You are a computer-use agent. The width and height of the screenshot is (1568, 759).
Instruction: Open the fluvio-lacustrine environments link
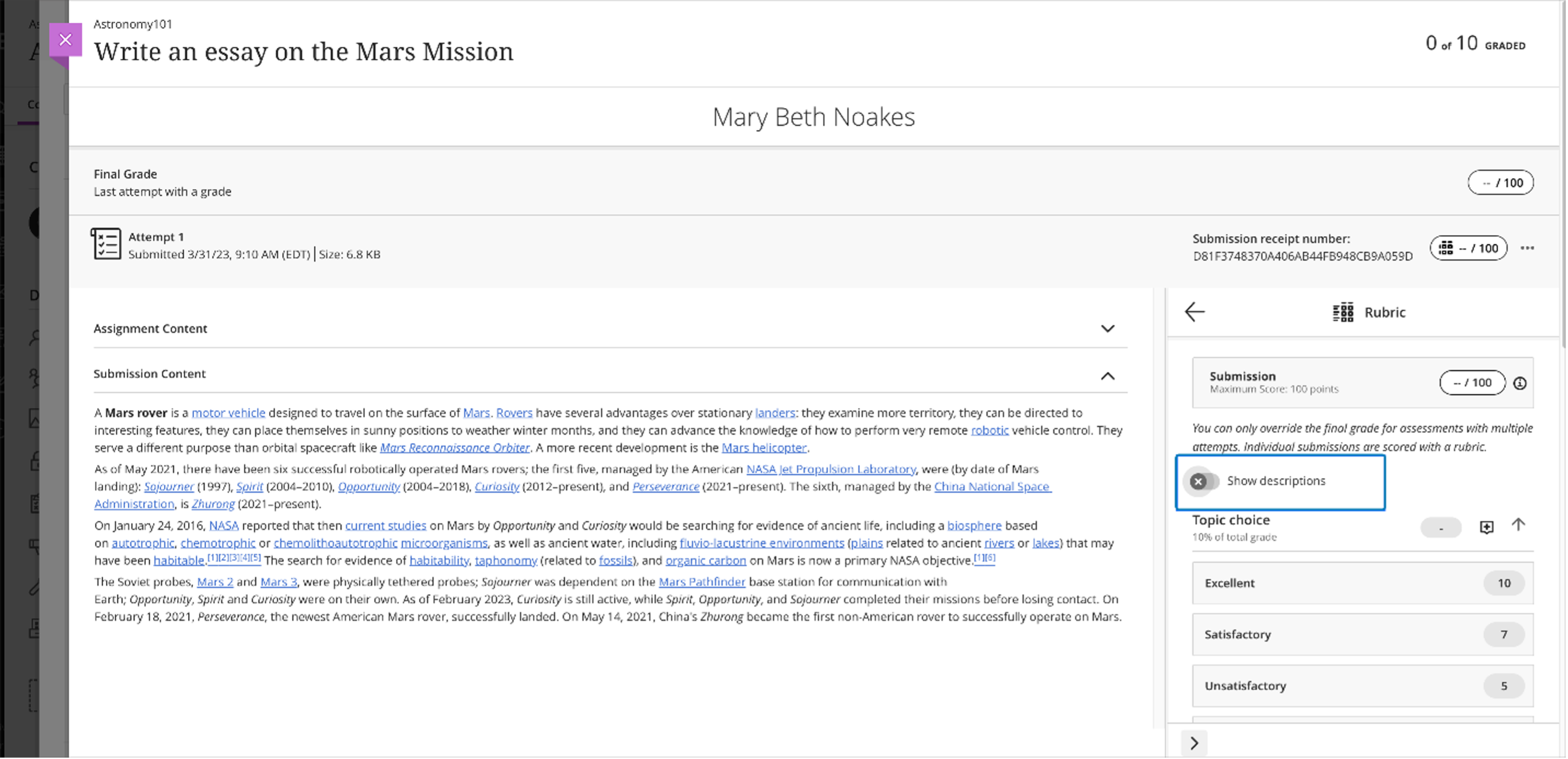click(x=762, y=543)
